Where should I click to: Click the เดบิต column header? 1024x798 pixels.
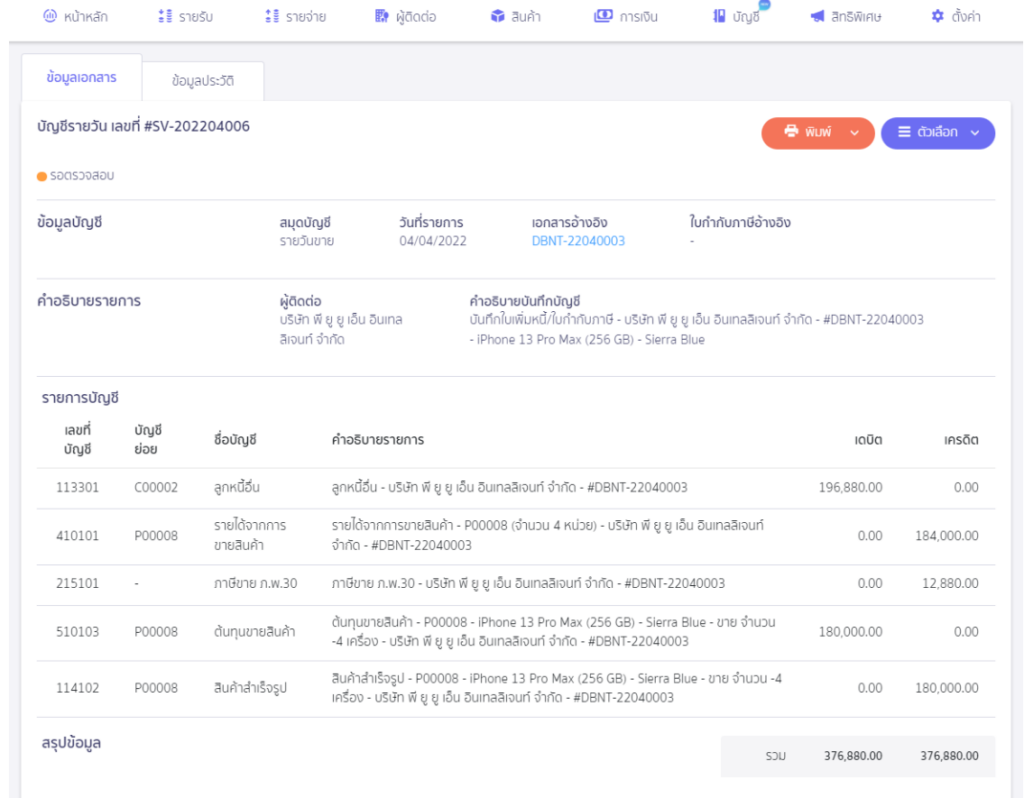(x=869, y=440)
